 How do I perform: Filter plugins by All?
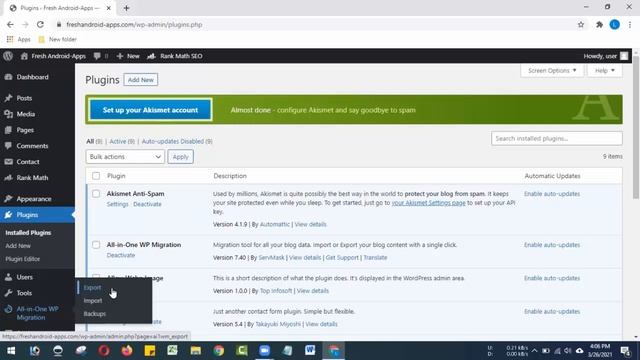pos(90,141)
